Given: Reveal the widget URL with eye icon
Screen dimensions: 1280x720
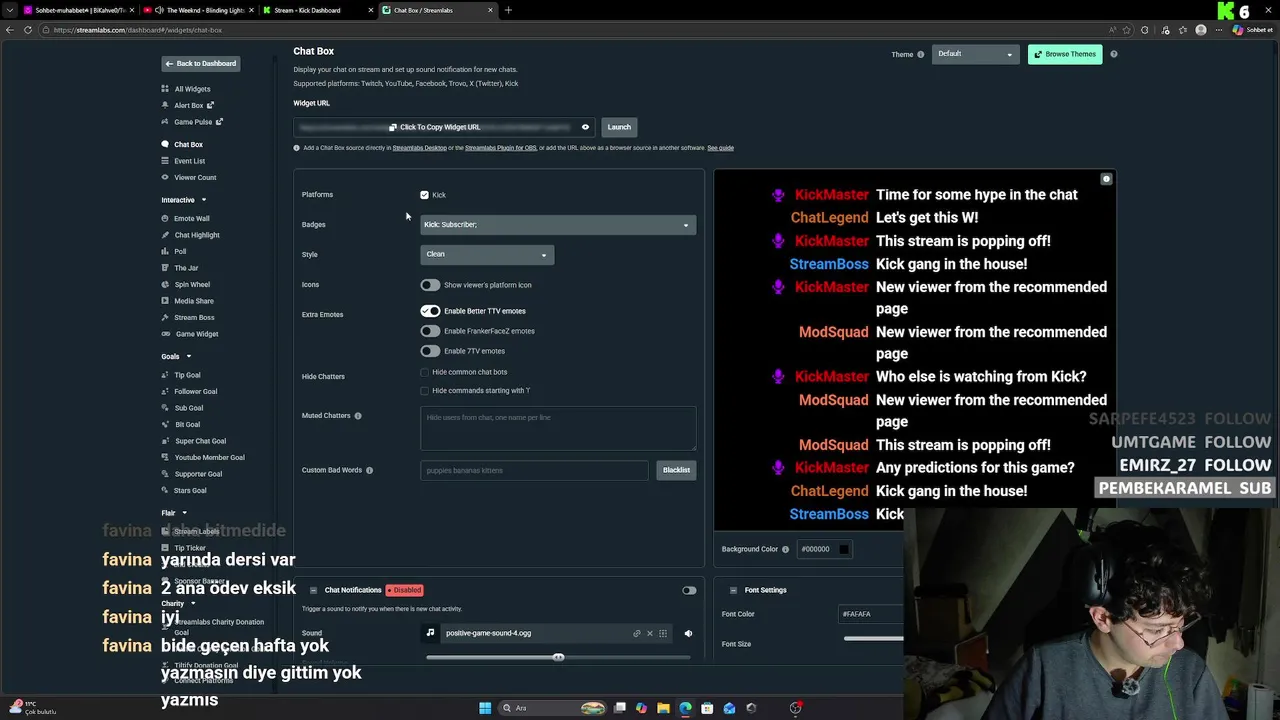Looking at the screenshot, I should point(585,127).
